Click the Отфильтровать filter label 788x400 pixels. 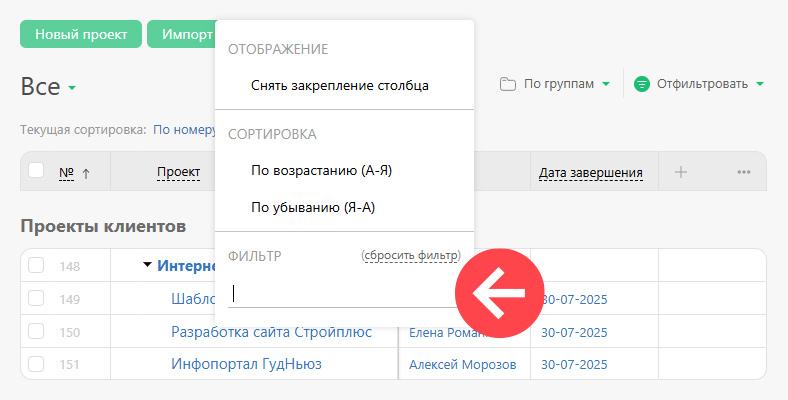(702, 84)
